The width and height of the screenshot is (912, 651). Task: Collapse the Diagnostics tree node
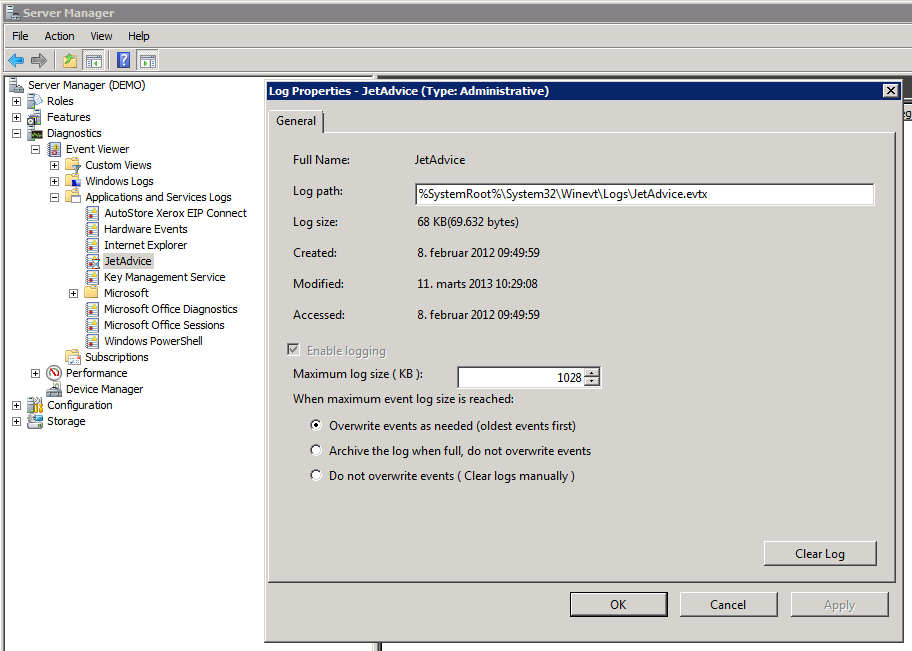[x=16, y=133]
